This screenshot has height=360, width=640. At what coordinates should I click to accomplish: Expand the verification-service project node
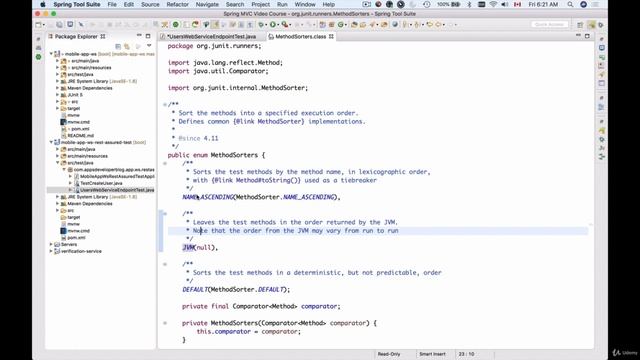point(51,251)
